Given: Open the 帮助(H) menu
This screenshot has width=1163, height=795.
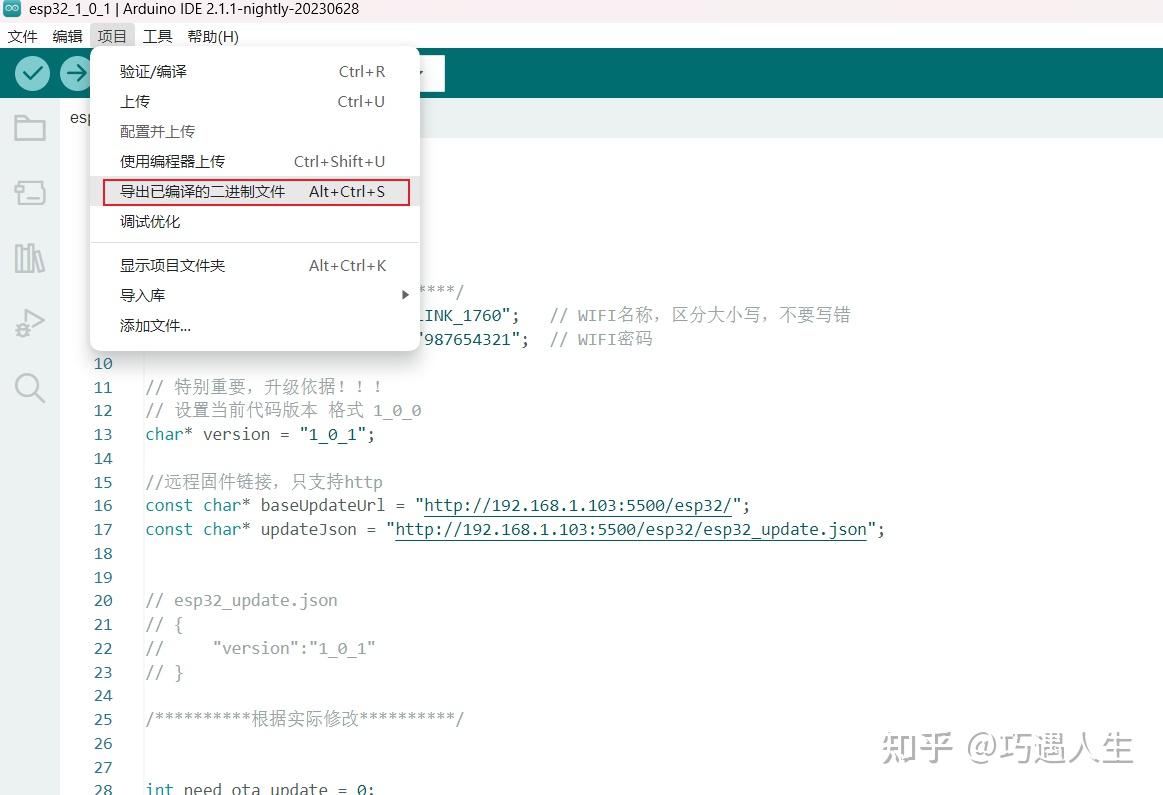Looking at the screenshot, I should [x=212, y=36].
